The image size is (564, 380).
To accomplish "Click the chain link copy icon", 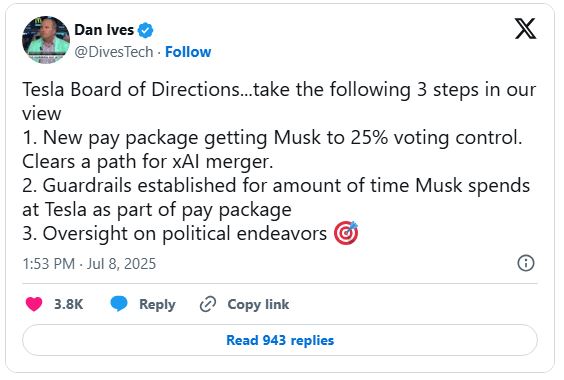I will click(208, 304).
